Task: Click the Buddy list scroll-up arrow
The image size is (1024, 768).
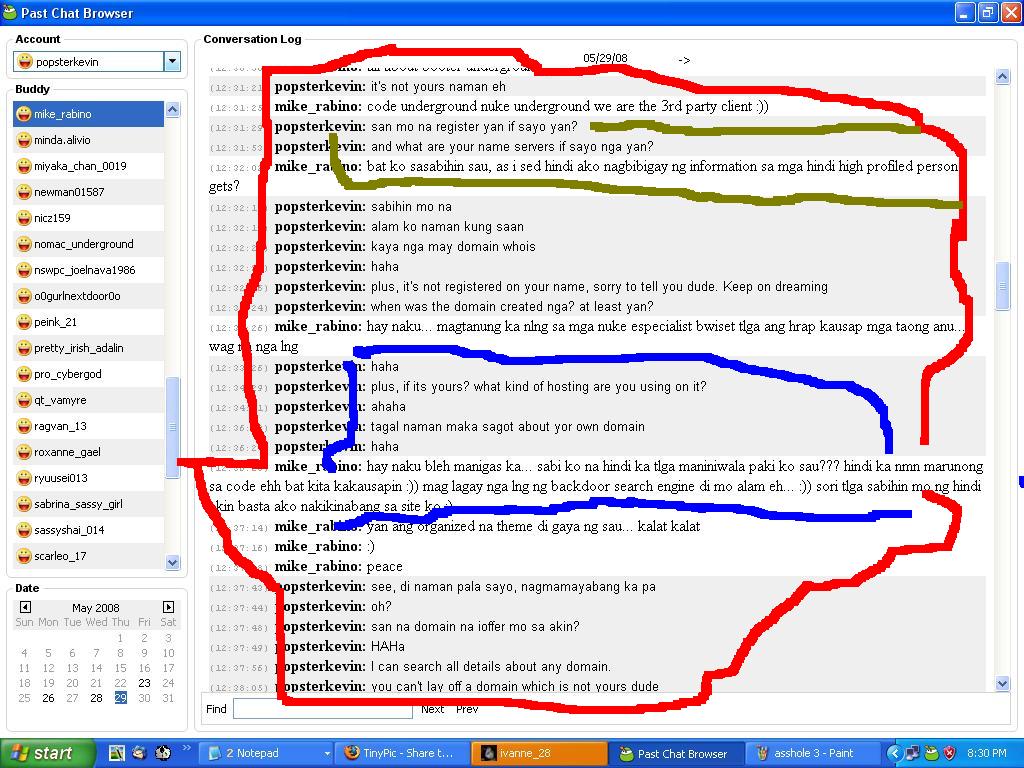Action: 172,109
